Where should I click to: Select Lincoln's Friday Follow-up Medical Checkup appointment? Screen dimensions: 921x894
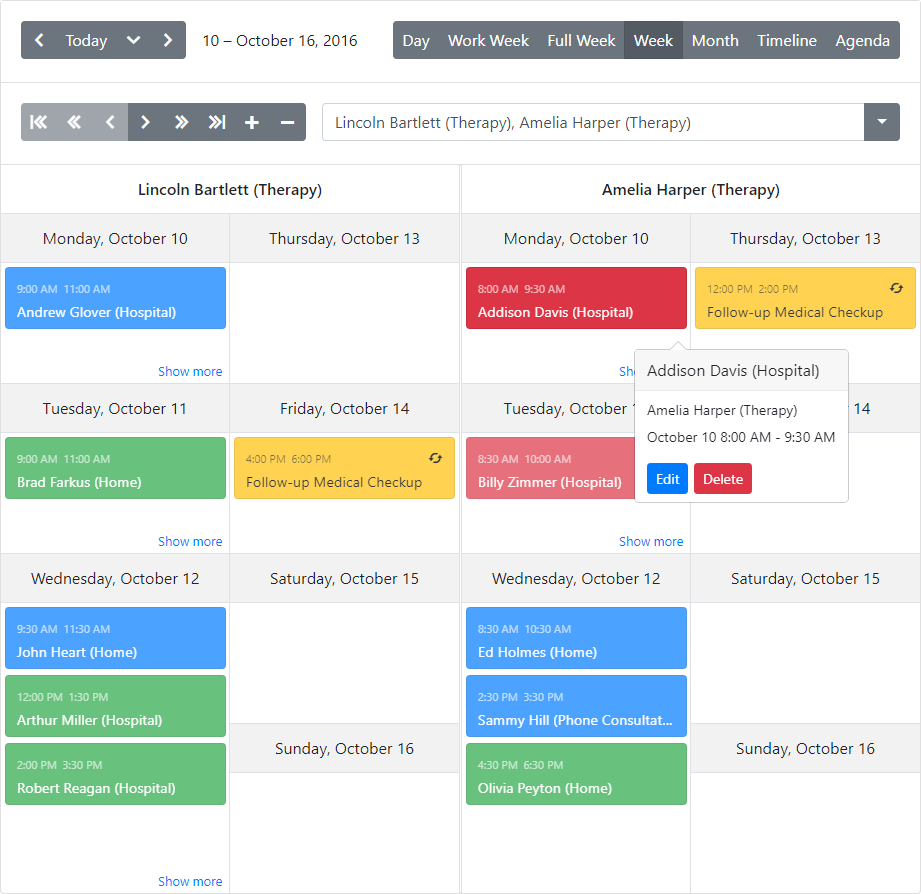(344, 469)
